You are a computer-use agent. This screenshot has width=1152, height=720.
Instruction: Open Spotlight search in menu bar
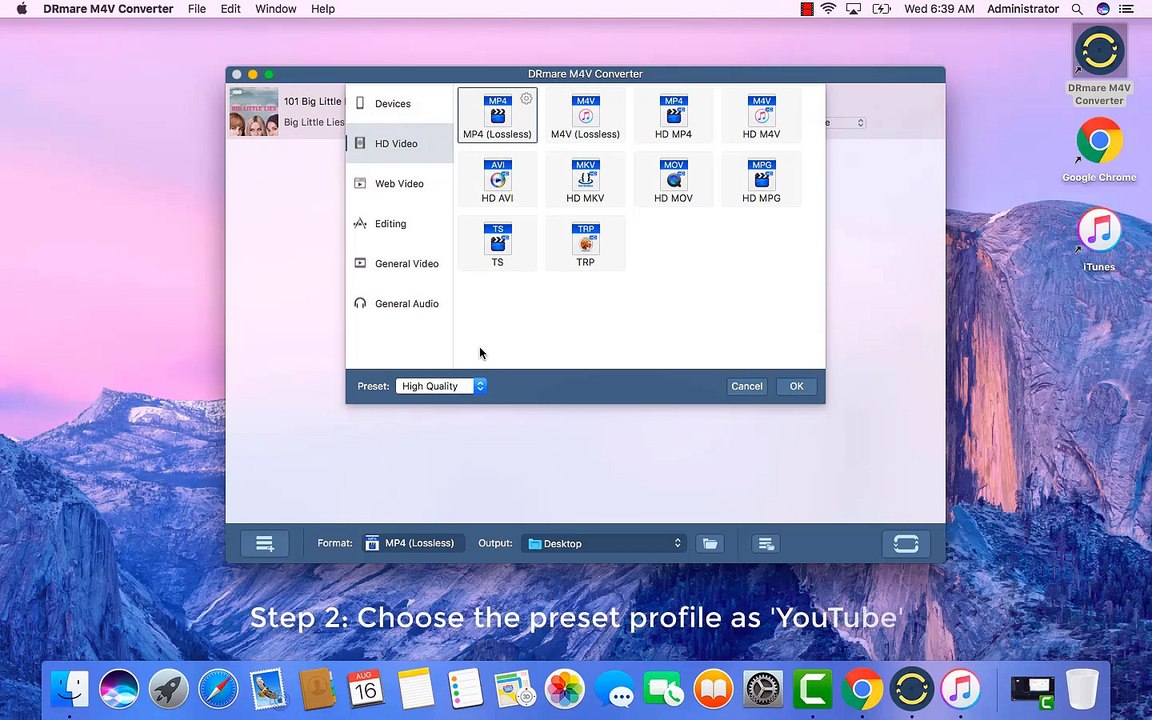[1076, 9]
